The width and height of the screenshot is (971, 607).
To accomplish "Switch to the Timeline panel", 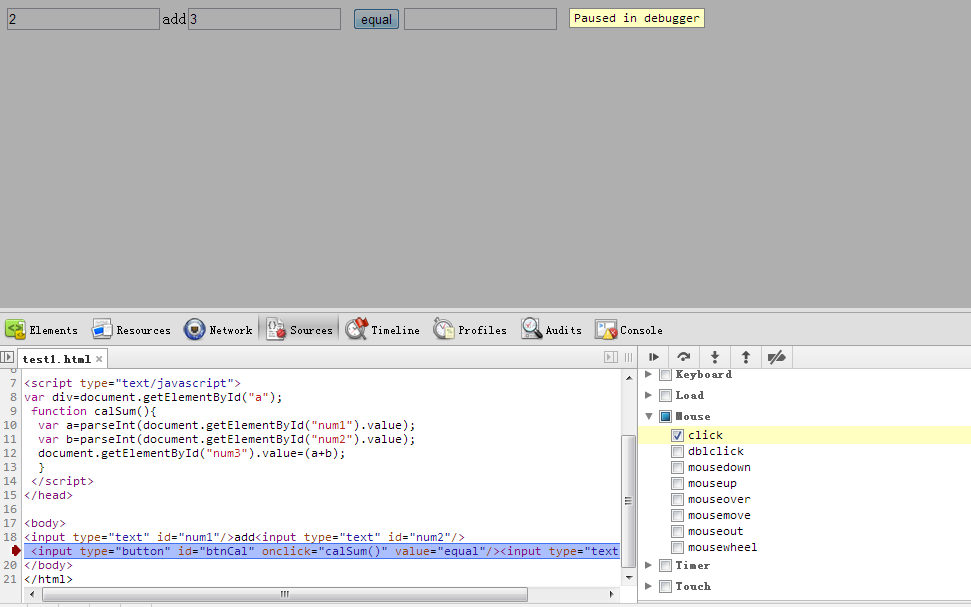I will point(383,330).
